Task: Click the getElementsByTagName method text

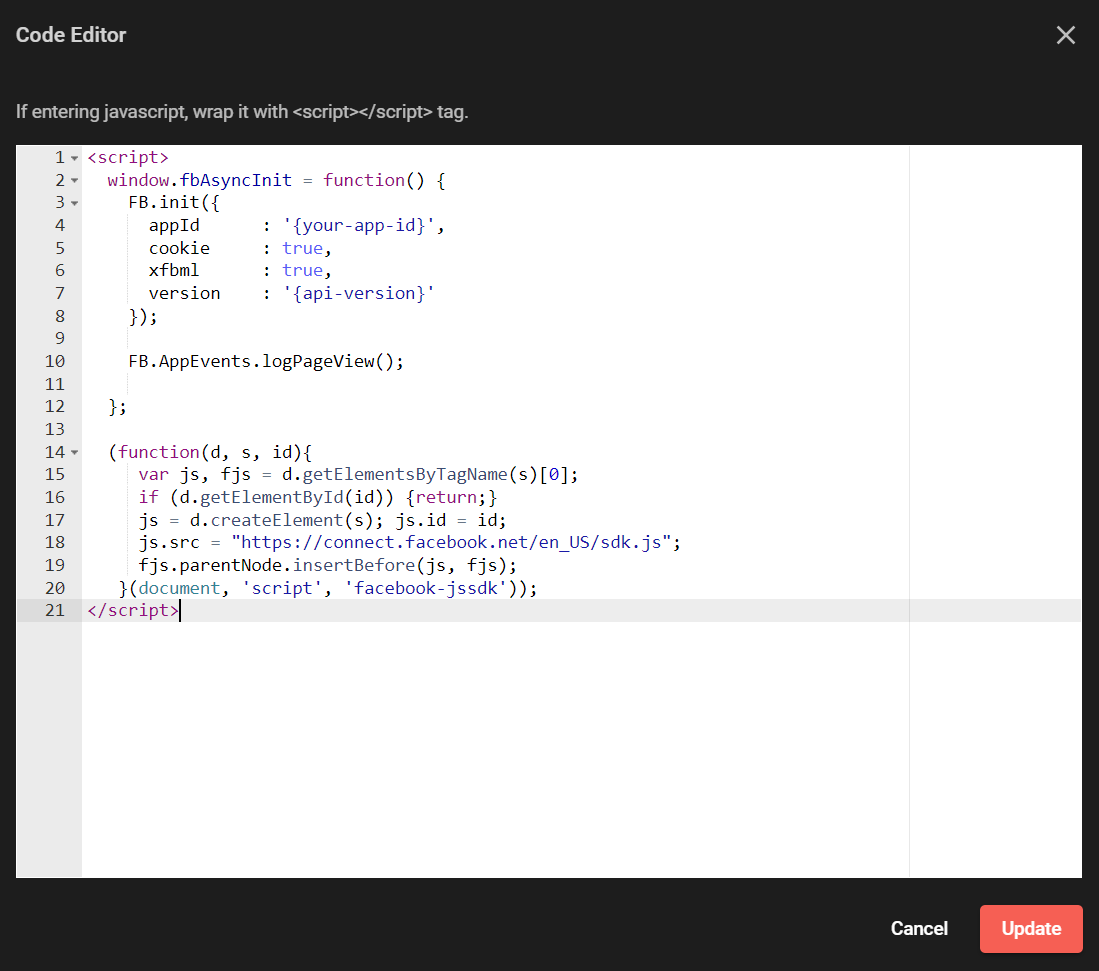Action: pos(404,475)
